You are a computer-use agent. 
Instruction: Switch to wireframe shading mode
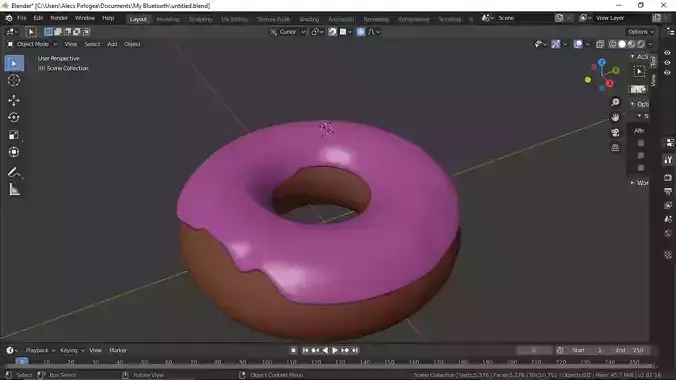tap(613, 44)
